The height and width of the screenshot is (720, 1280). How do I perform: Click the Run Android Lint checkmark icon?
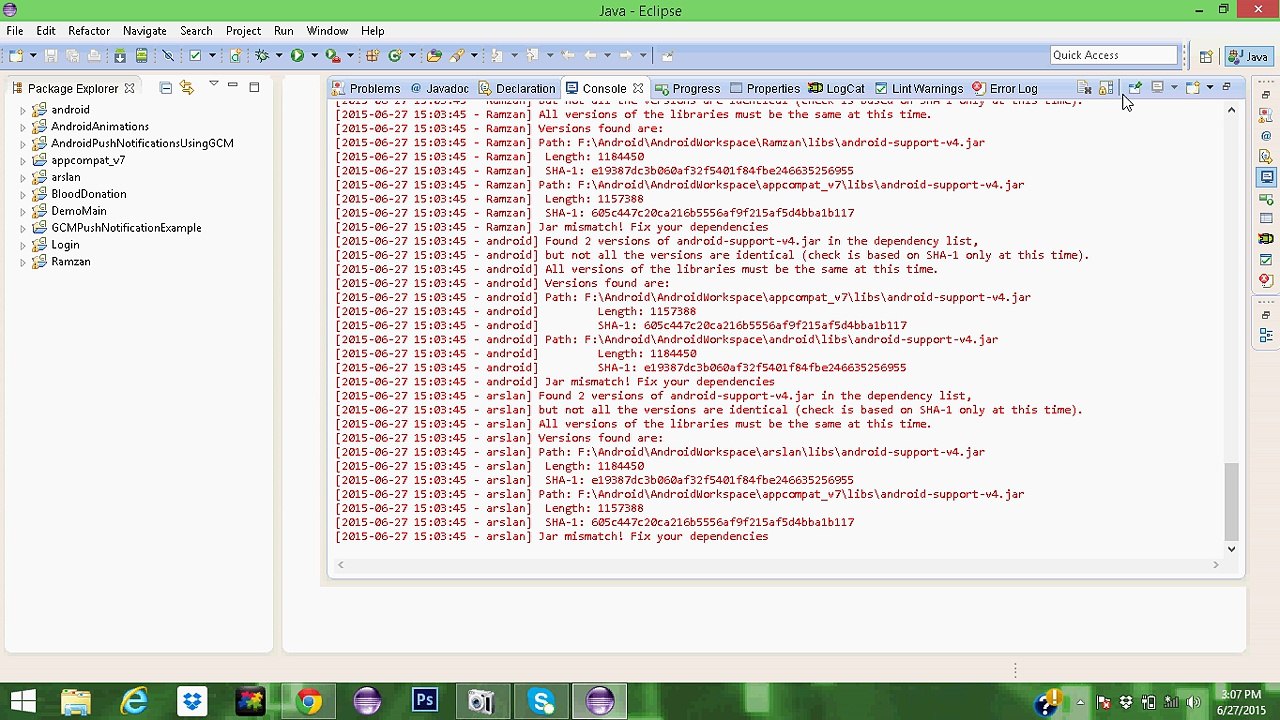point(195,55)
